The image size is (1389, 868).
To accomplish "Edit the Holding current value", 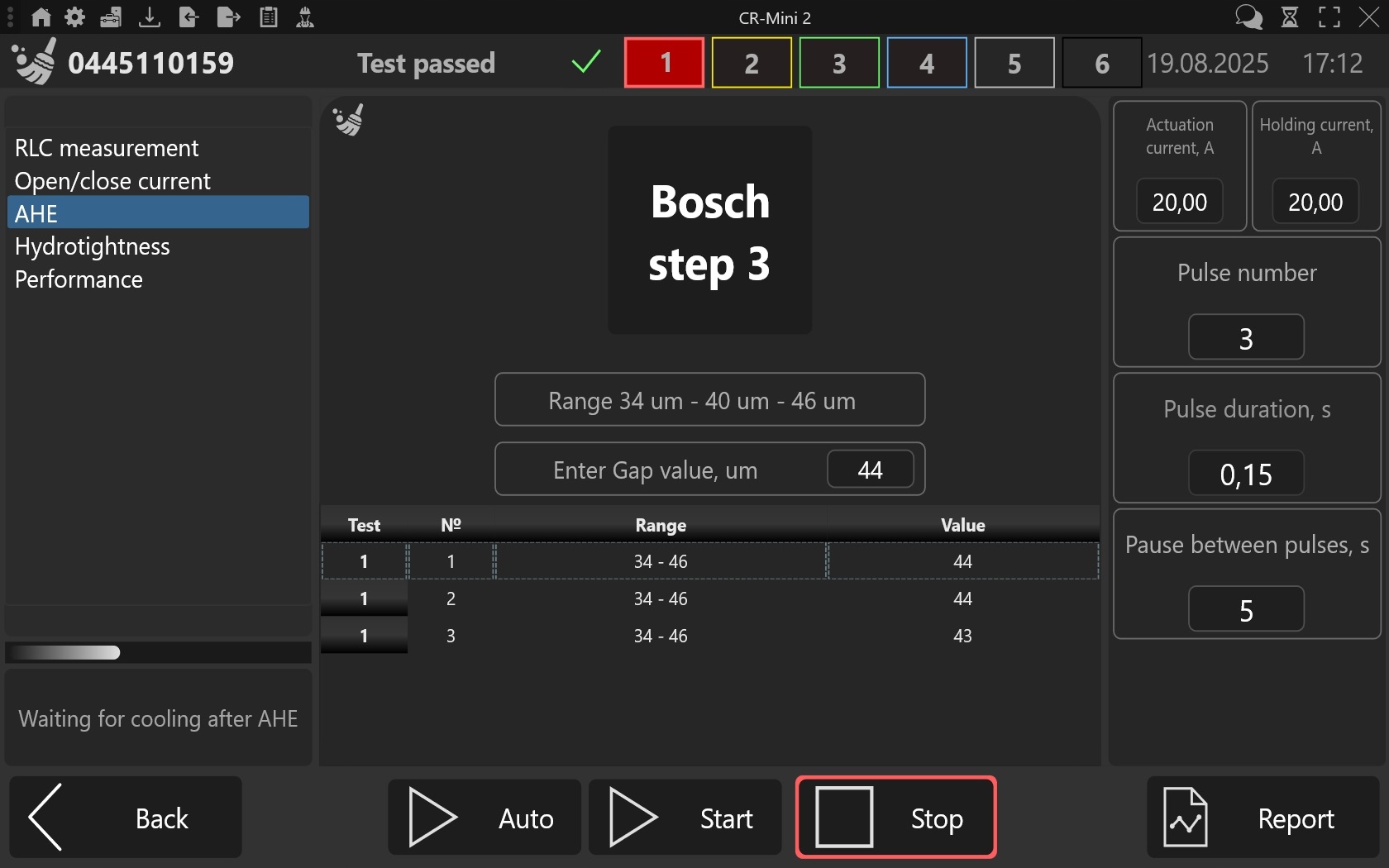I will 1315,201.
